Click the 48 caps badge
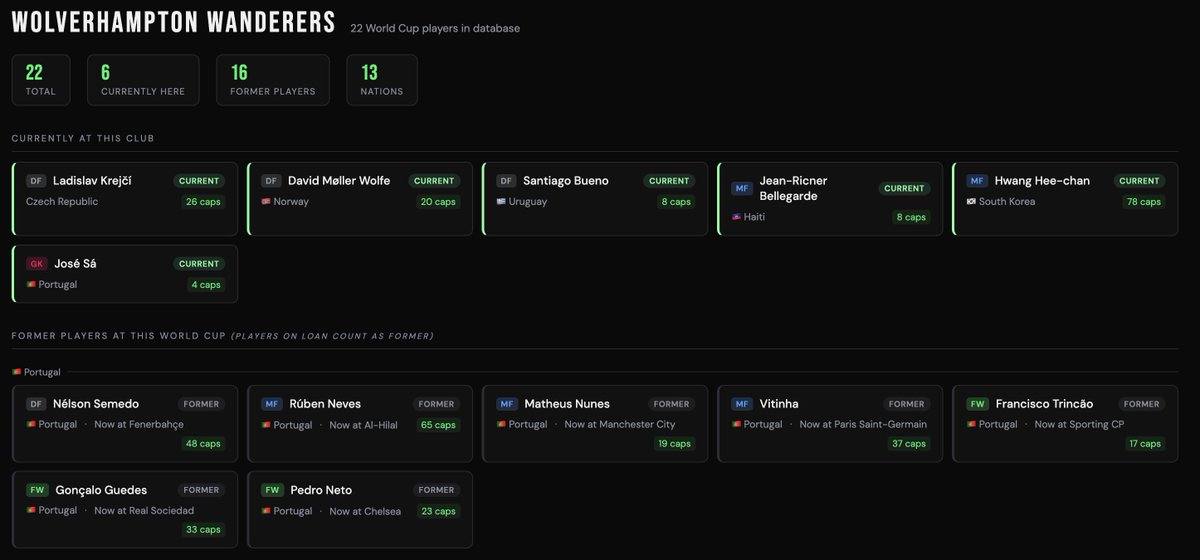Image resolution: width=1200 pixels, height=560 pixels. pyautogui.click(x=204, y=443)
